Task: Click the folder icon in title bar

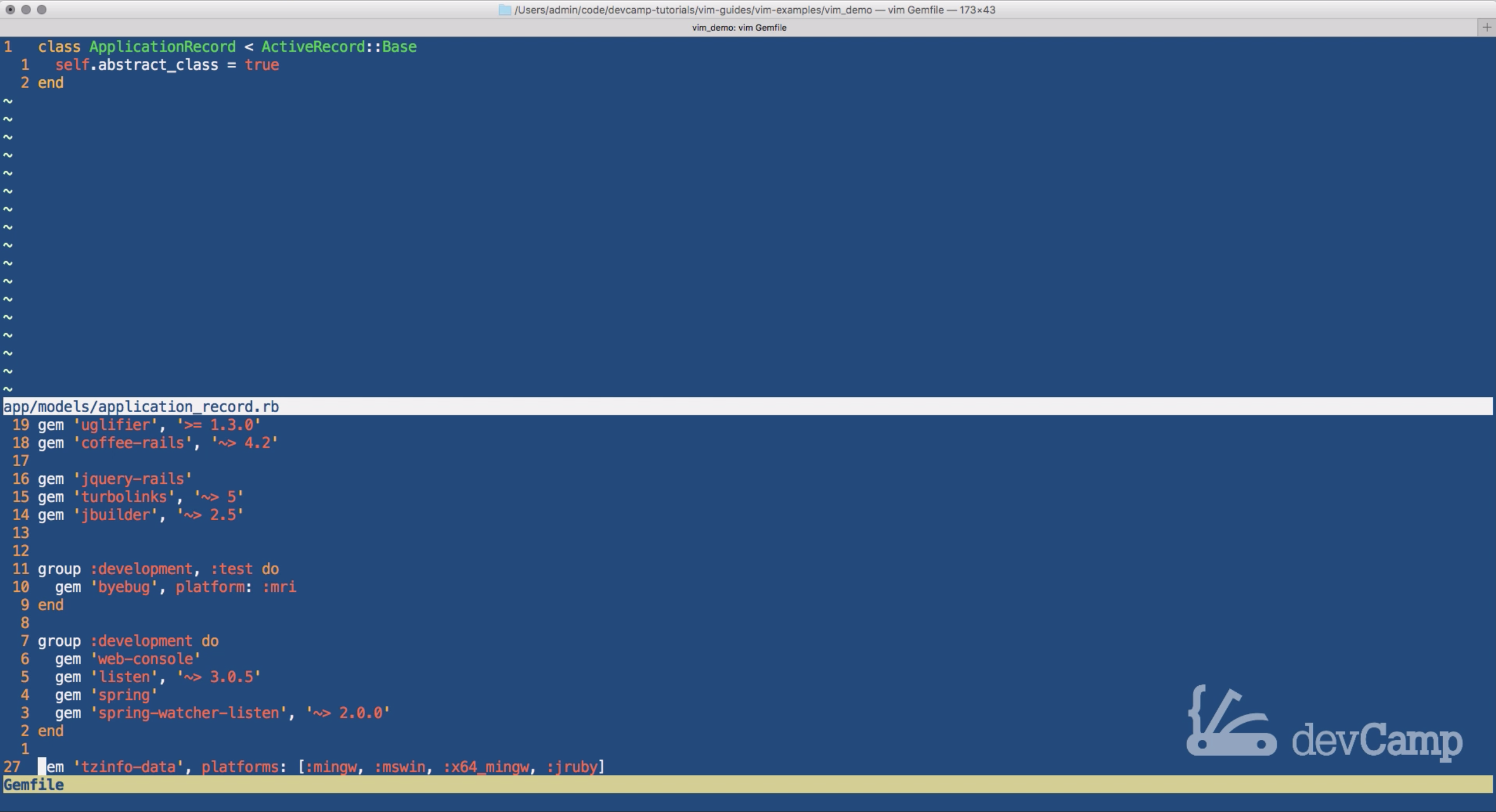Action: [x=504, y=10]
